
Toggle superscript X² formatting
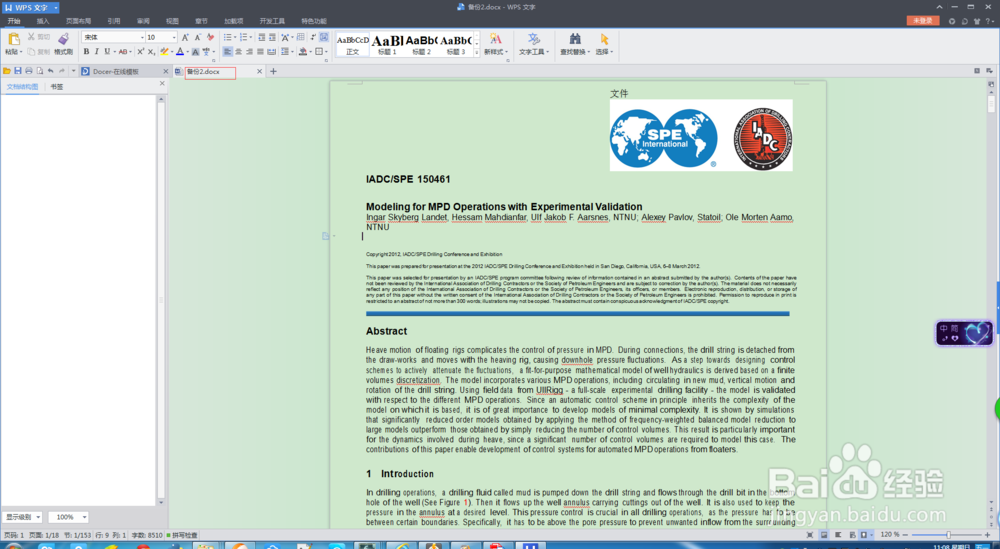click(140, 52)
